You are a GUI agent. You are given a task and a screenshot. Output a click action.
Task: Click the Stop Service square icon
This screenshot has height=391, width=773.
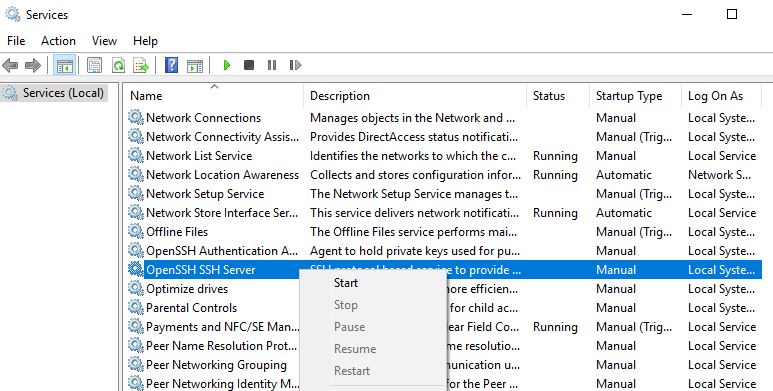pyautogui.click(x=249, y=65)
